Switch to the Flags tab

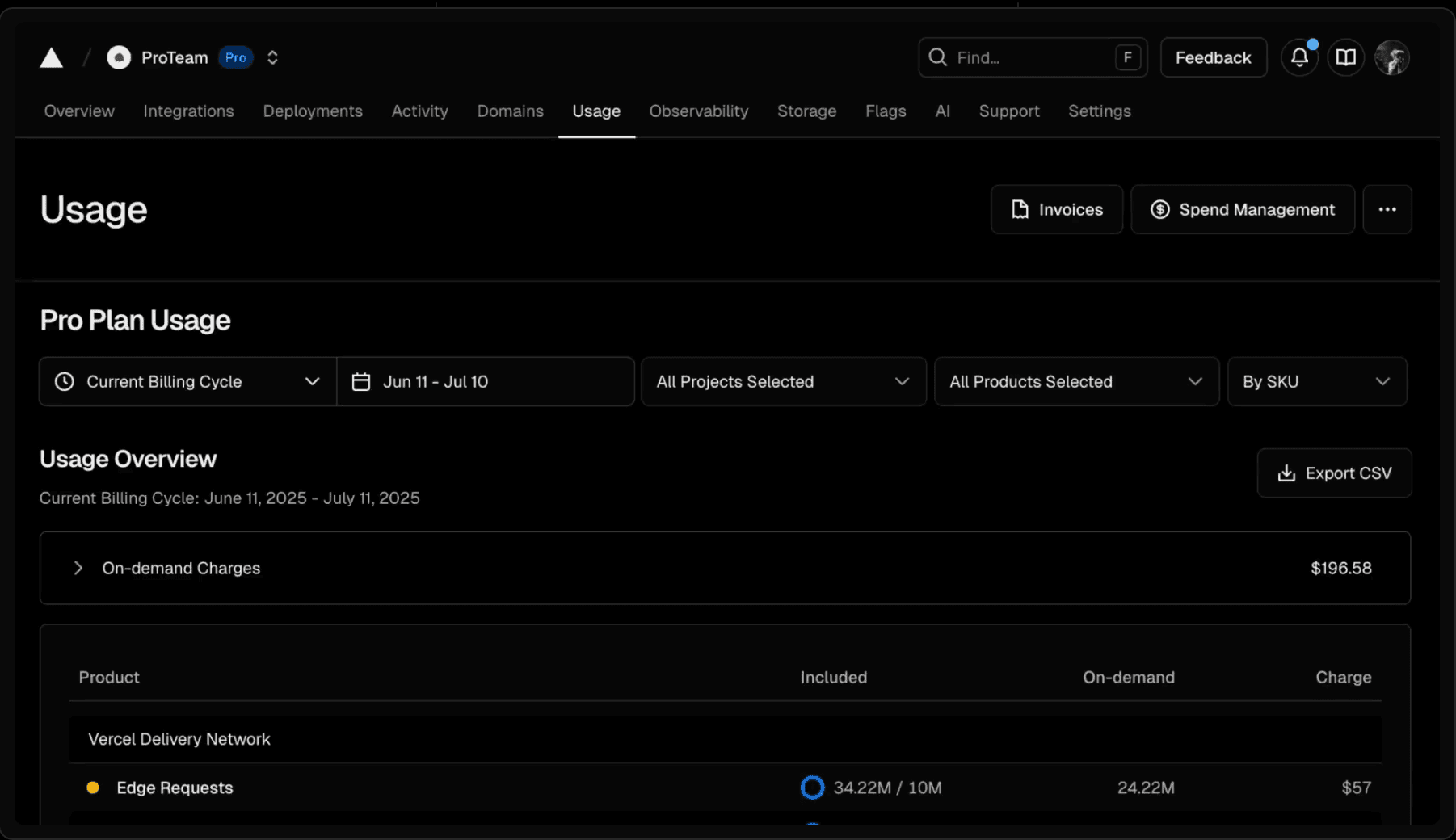(x=886, y=111)
